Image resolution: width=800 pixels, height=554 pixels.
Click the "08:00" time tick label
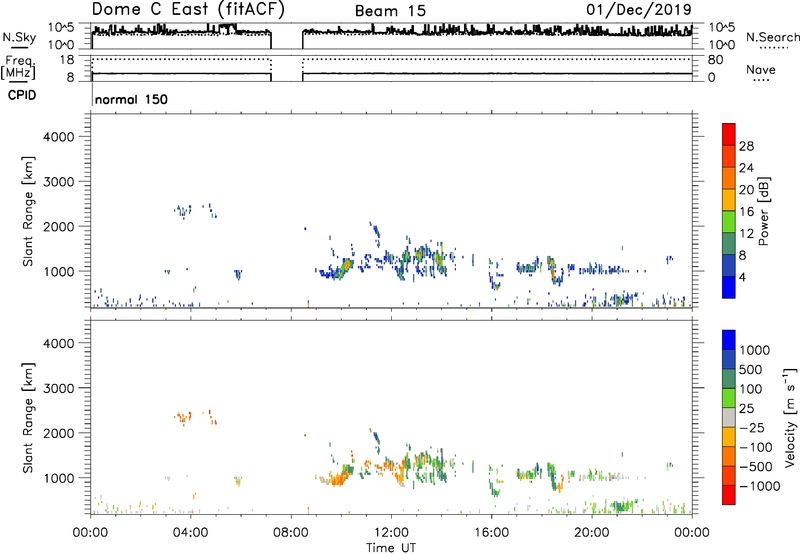pos(291,533)
